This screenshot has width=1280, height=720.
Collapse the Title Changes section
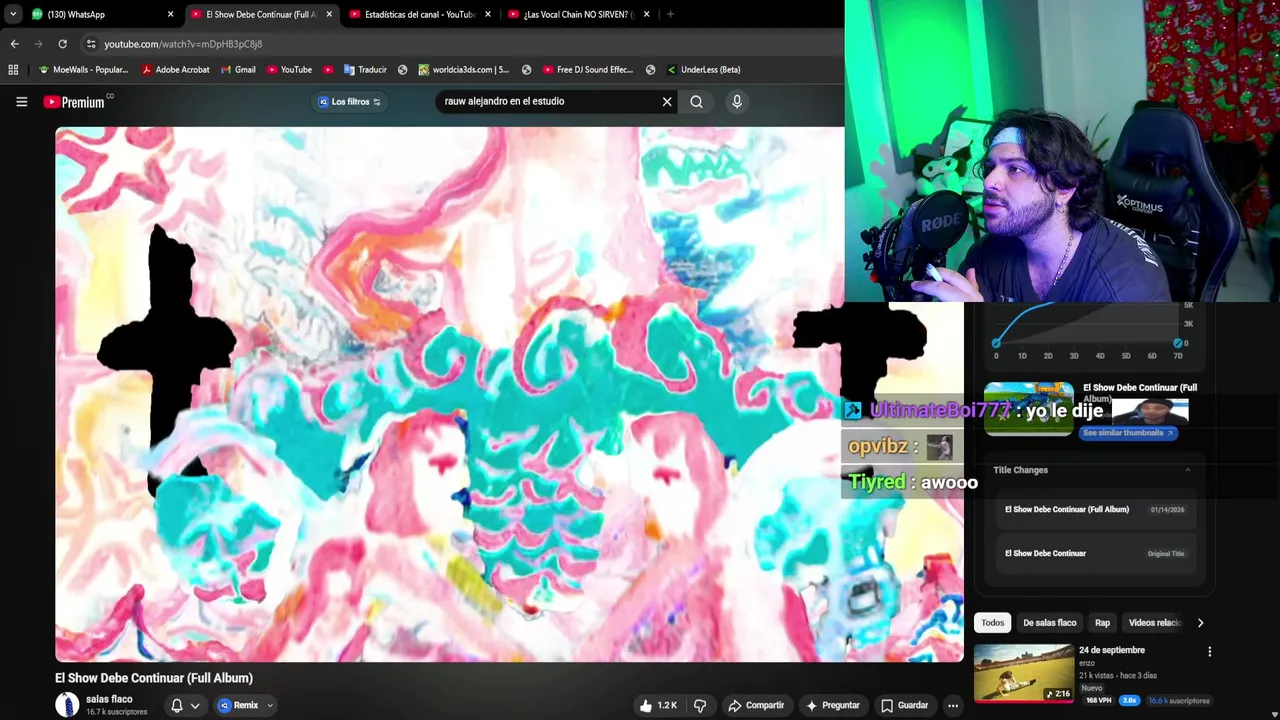(1188, 470)
